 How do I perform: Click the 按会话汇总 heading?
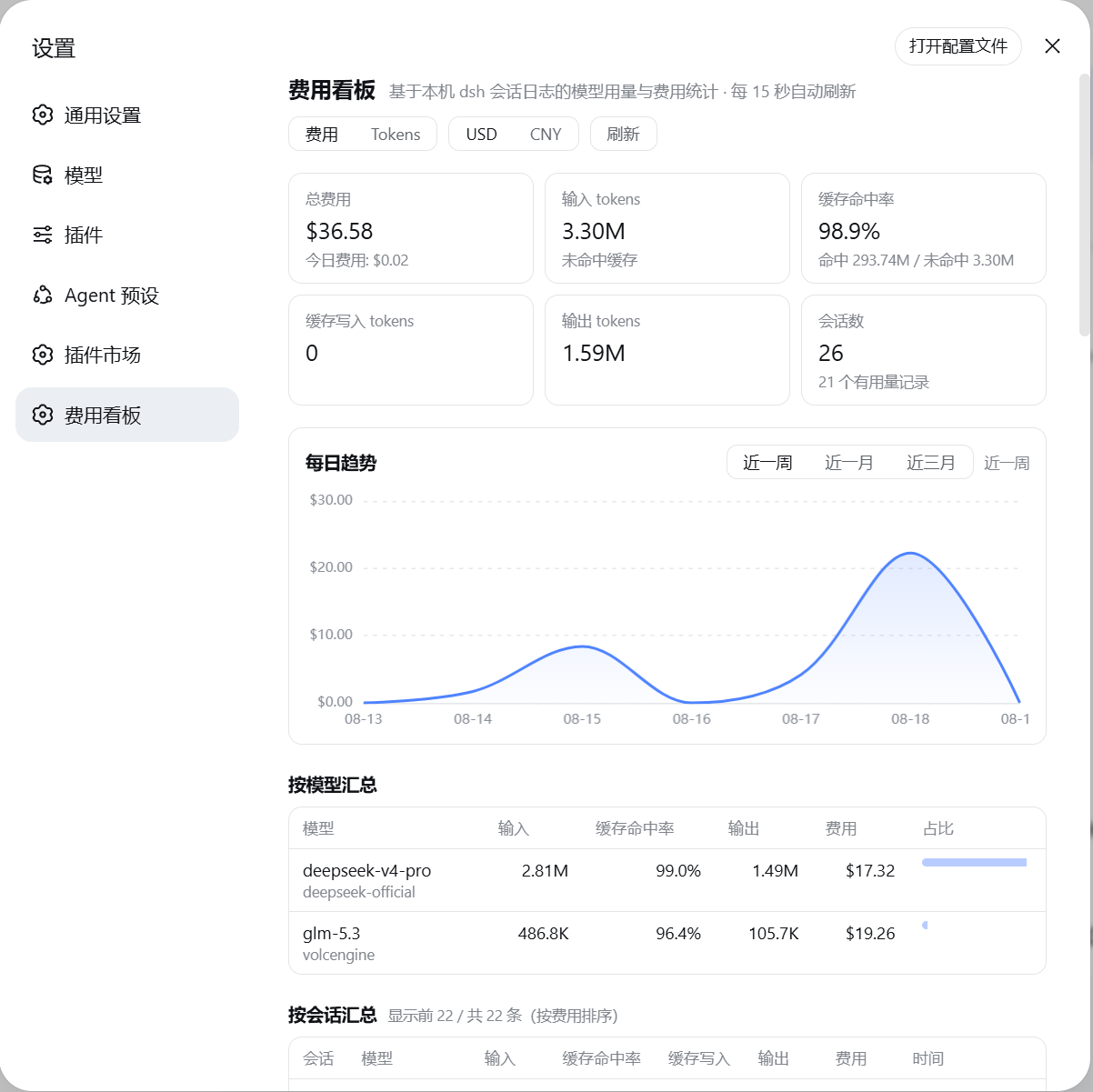[x=333, y=1015]
